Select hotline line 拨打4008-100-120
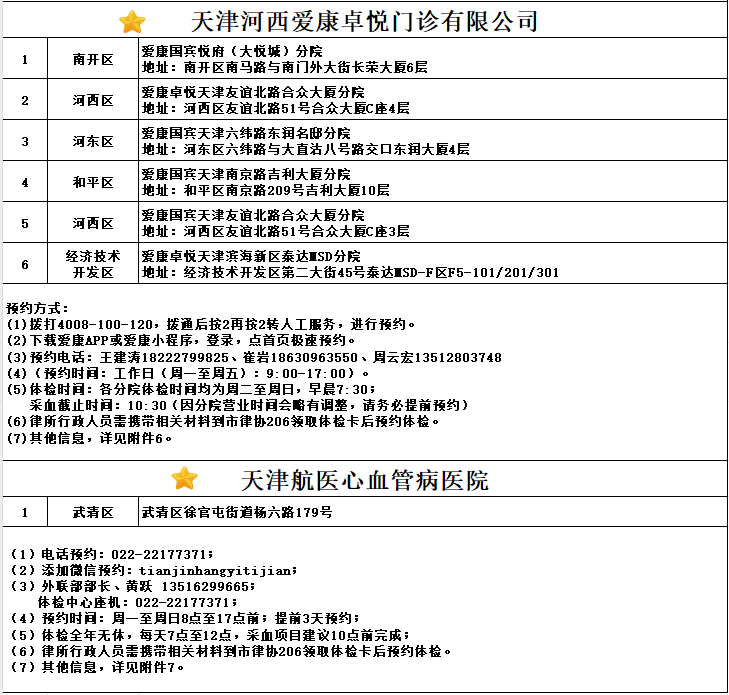 click(x=211, y=324)
